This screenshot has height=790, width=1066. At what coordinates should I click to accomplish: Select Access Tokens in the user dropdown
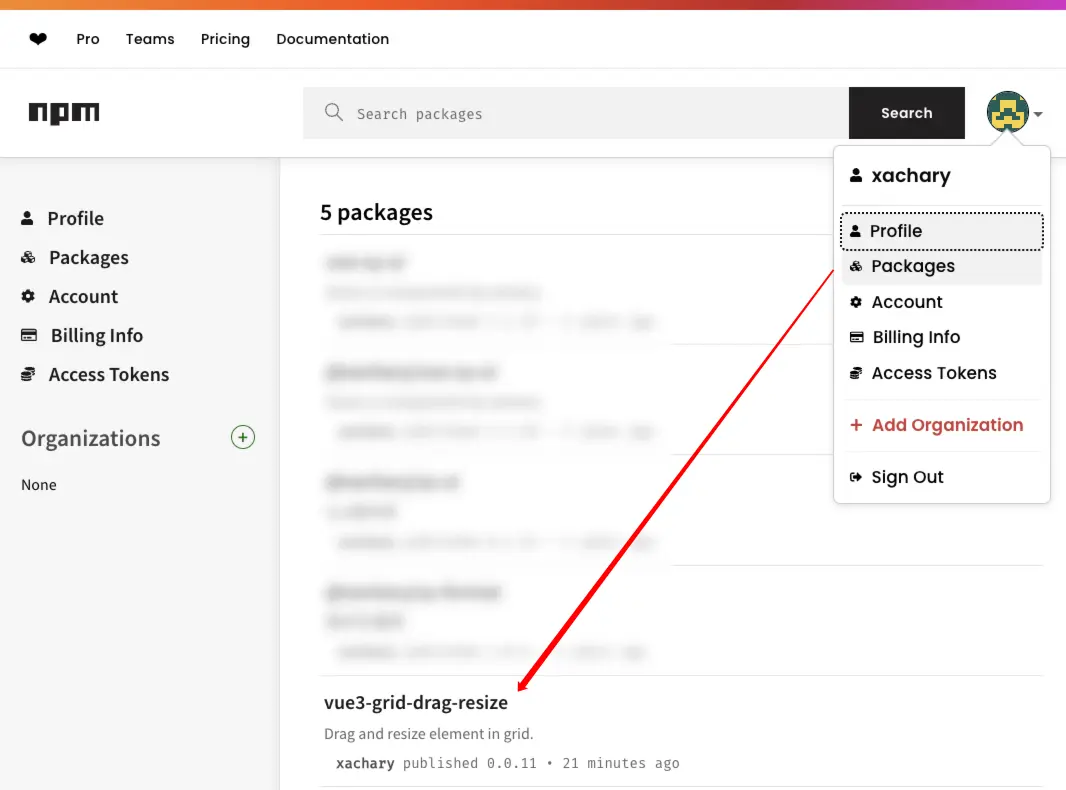[942, 373]
